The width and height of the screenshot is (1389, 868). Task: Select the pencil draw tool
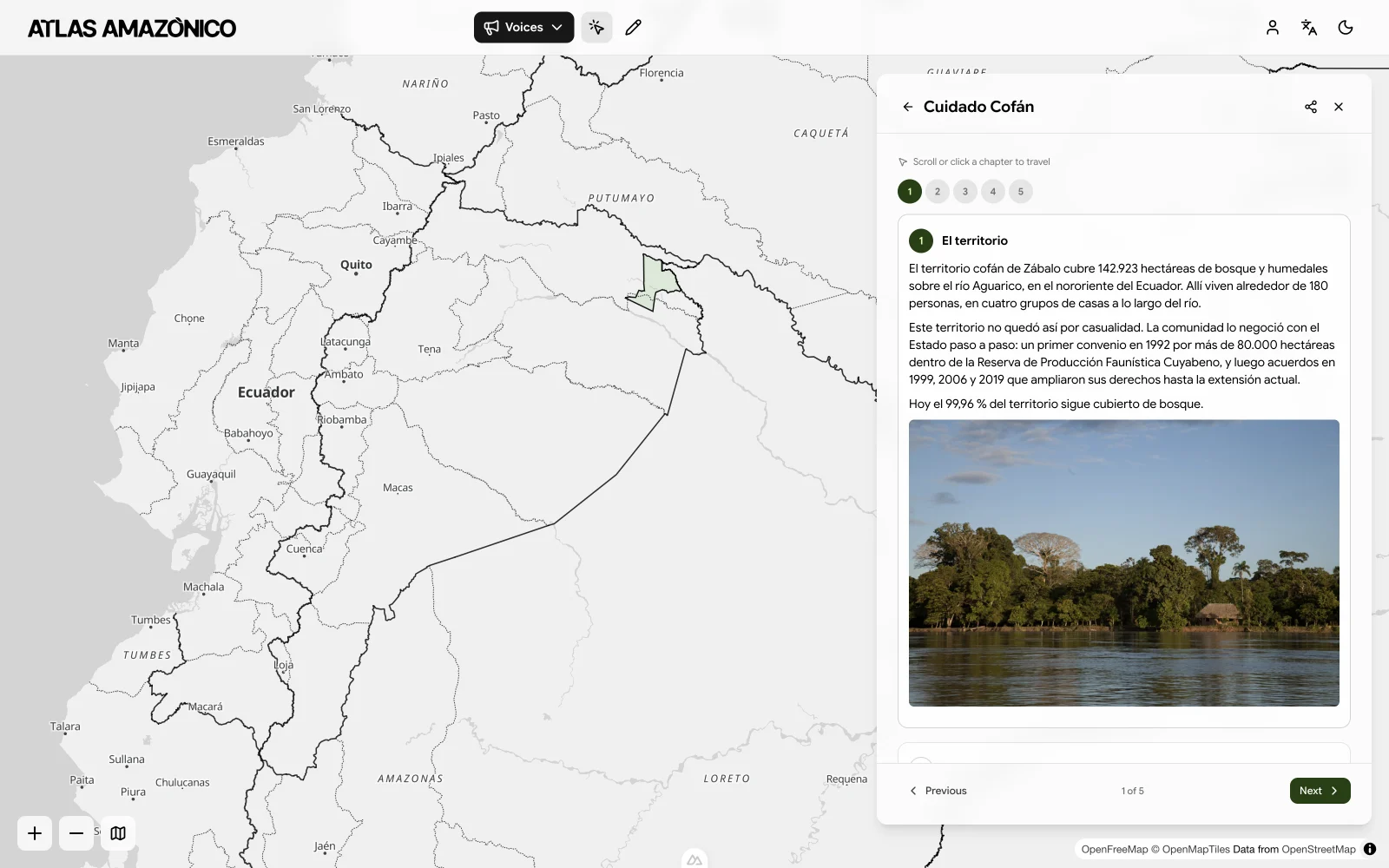[x=633, y=27]
